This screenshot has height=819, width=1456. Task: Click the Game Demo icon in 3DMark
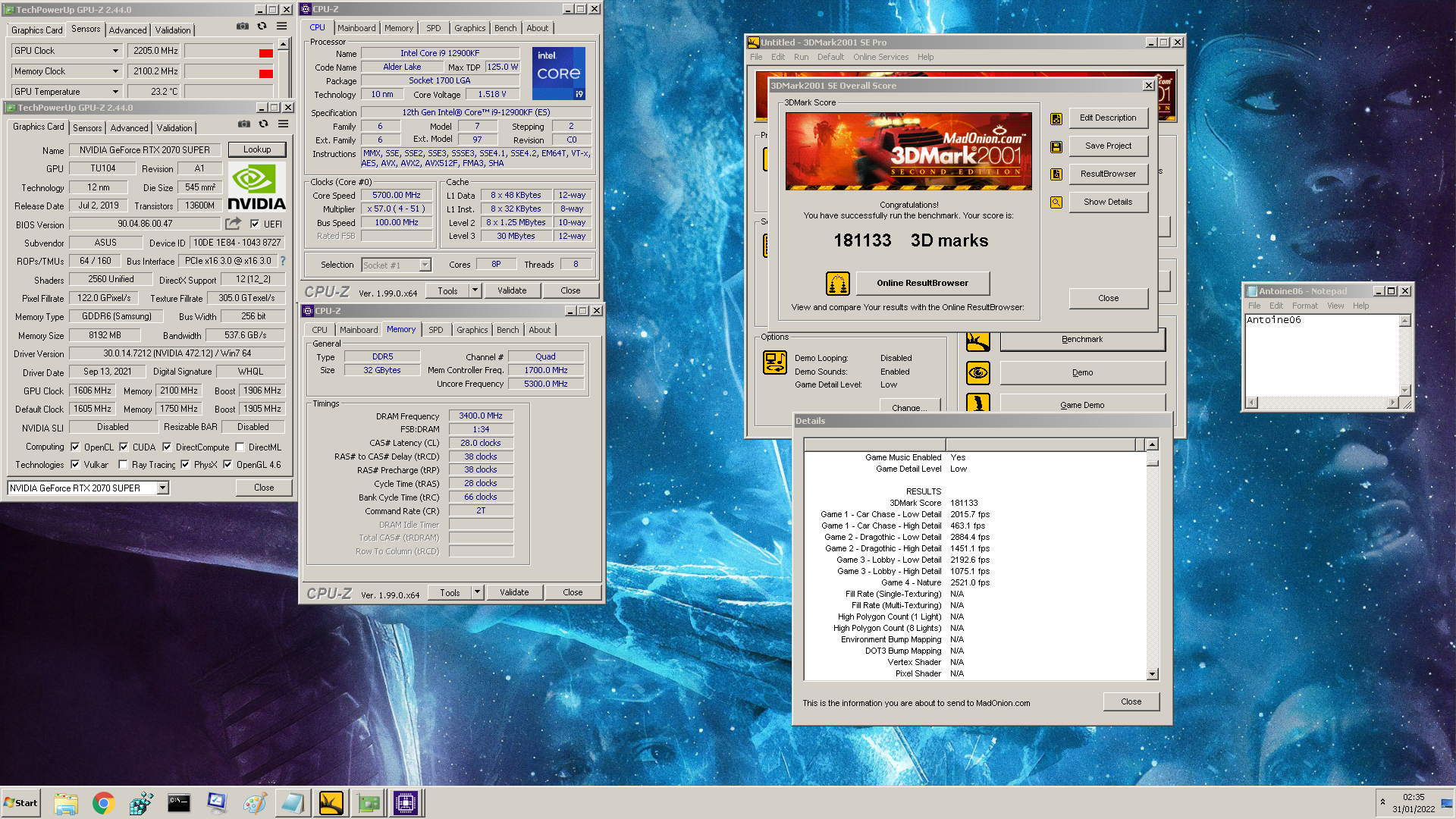point(977,403)
